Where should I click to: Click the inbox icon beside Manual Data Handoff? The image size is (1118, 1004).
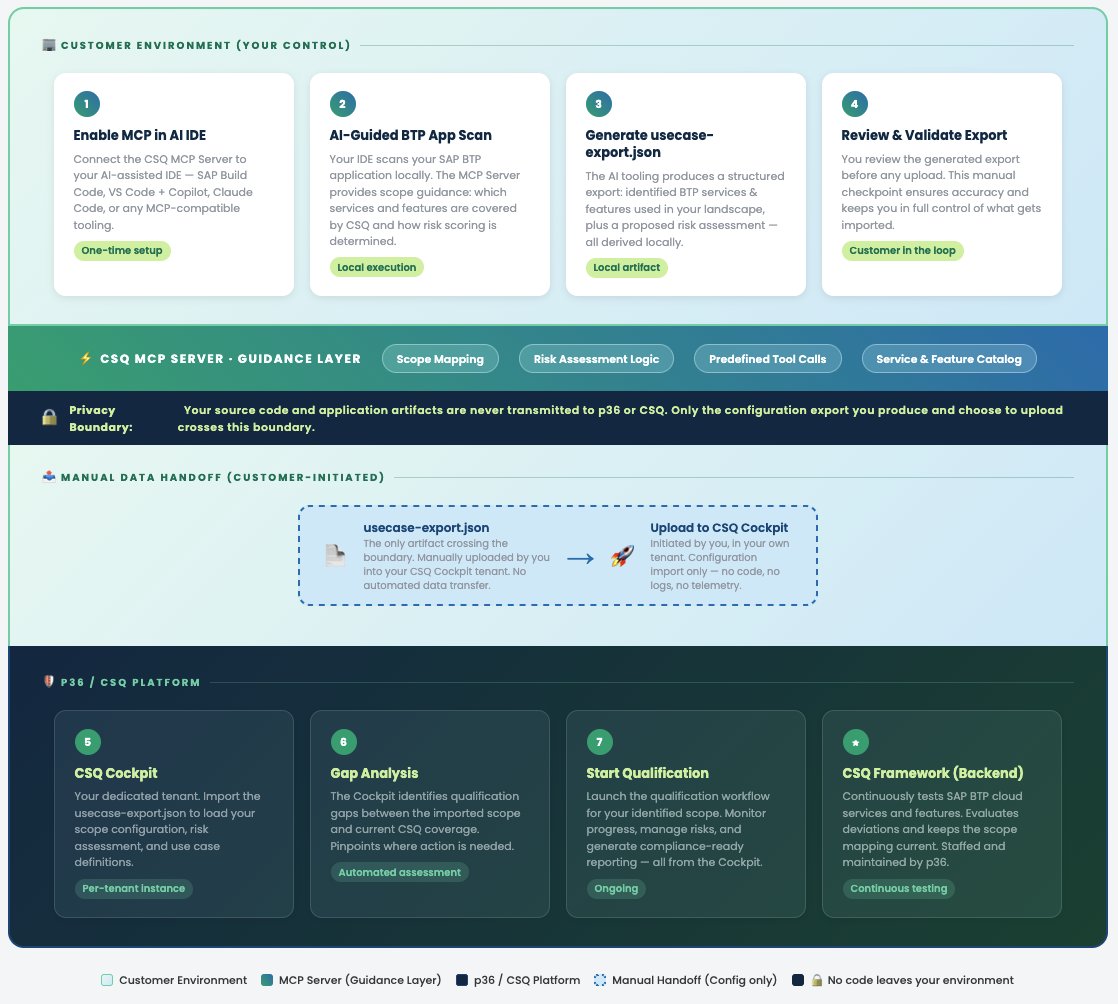[48, 476]
